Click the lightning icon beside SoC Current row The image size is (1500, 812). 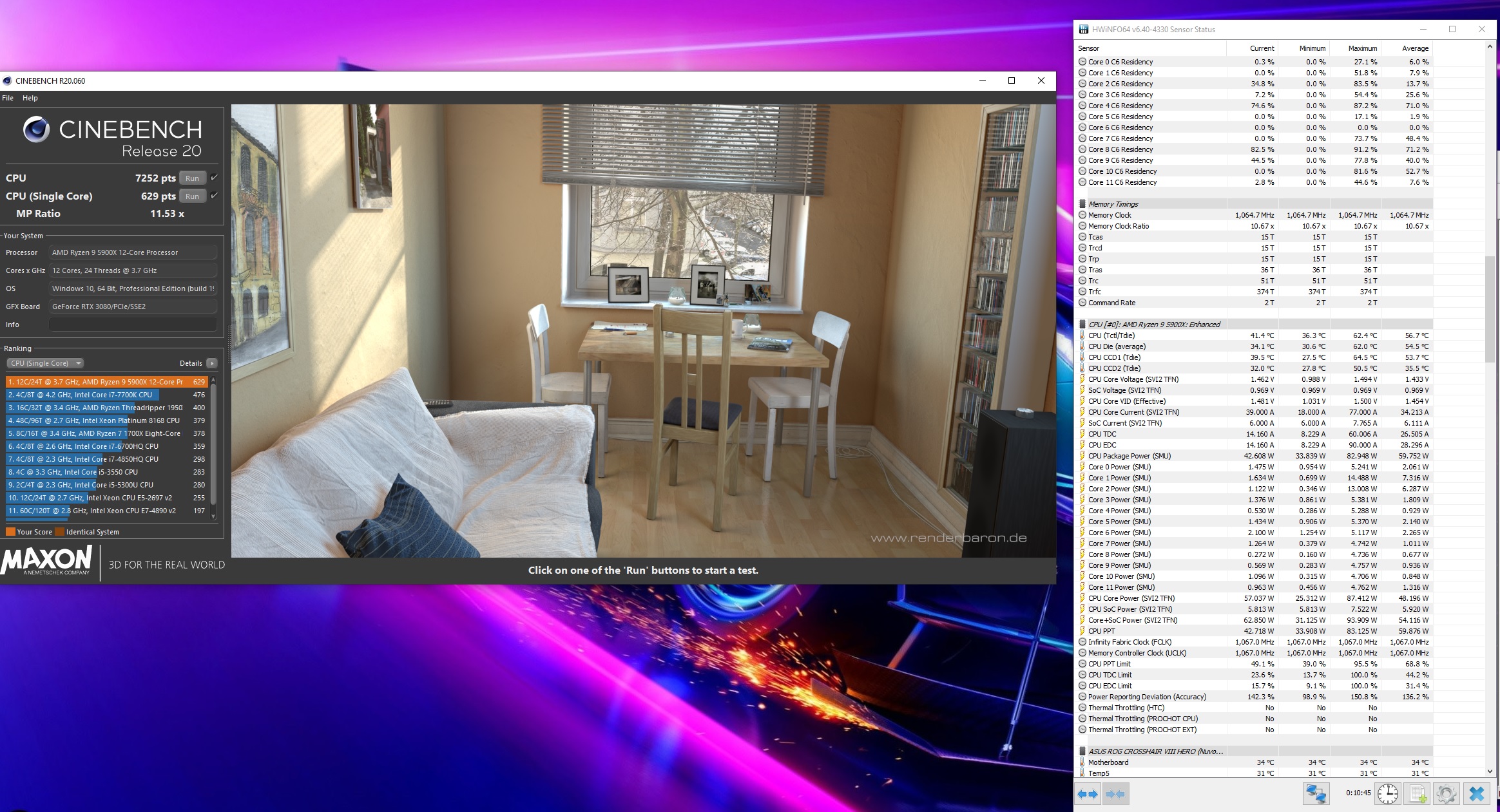(1082, 423)
